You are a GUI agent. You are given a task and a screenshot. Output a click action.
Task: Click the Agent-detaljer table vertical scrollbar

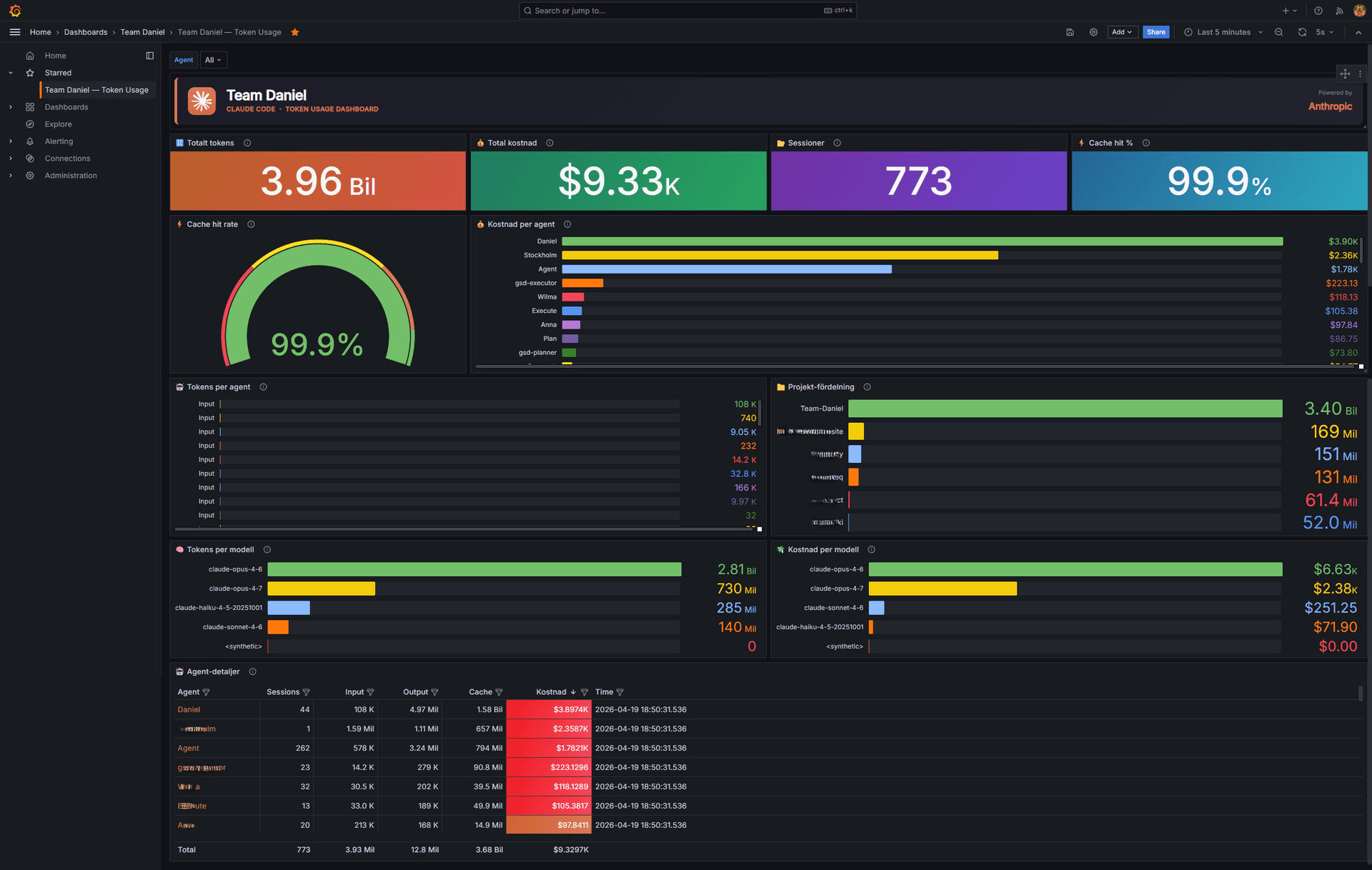[x=1360, y=694]
